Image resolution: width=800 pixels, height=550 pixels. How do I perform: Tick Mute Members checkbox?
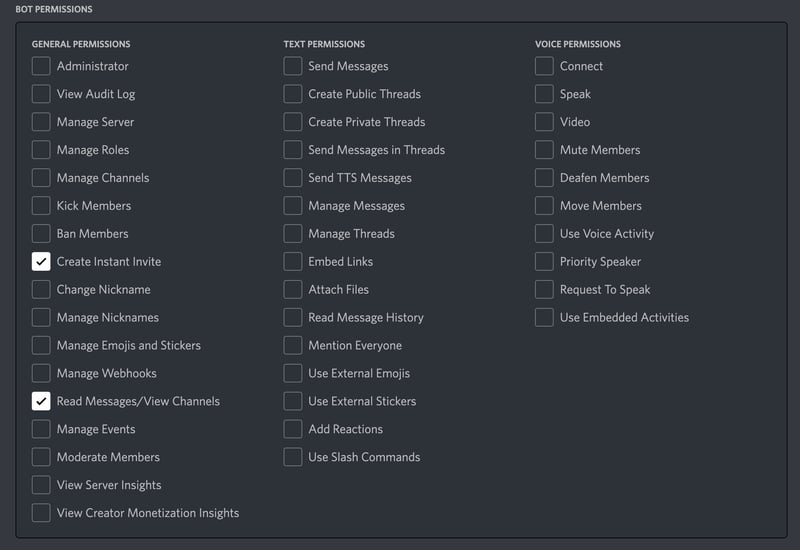click(x=544, y=150)
